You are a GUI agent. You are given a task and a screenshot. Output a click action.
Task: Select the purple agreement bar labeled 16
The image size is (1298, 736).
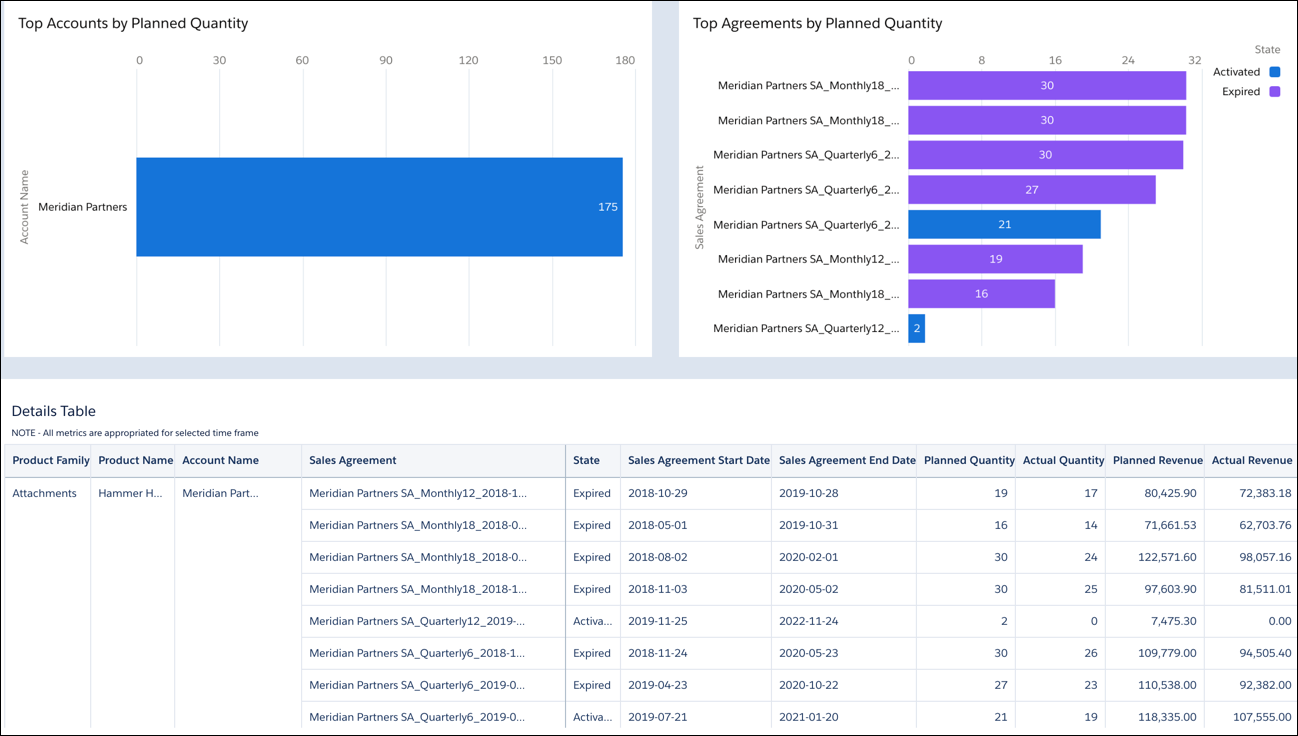(x=981, y=294)
